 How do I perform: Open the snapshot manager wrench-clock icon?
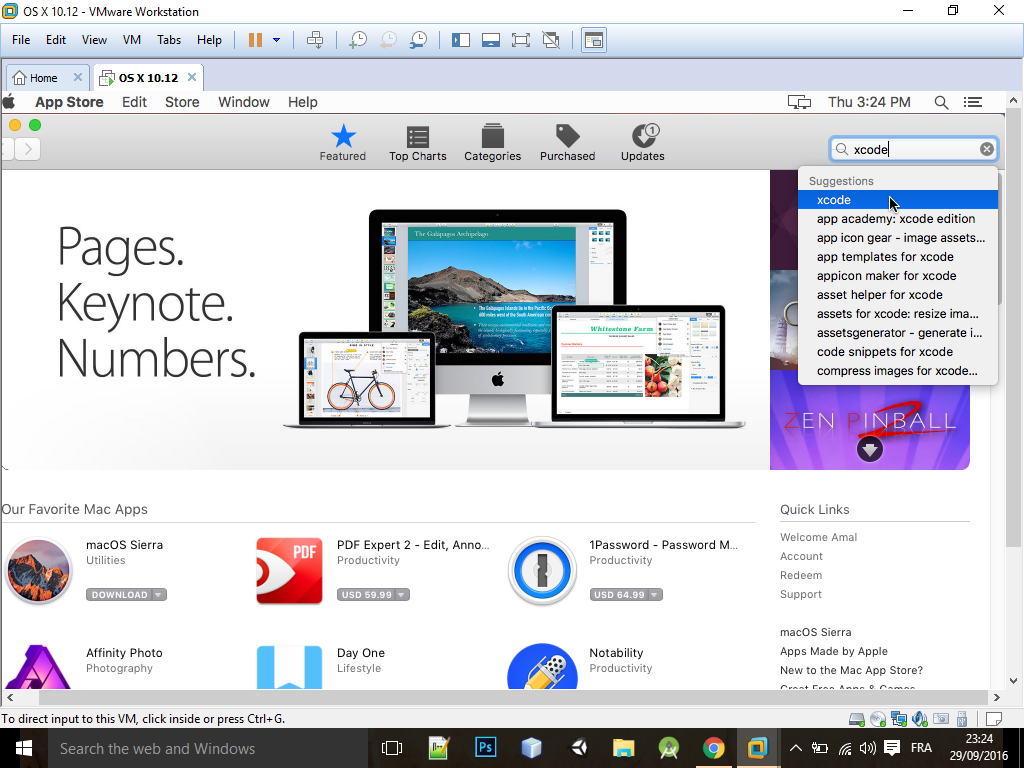tap(419, 40)
